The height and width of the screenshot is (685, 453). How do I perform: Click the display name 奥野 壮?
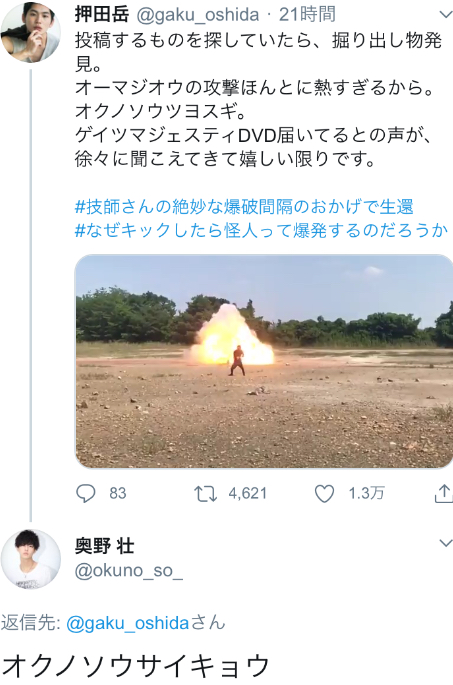tap(104, 546)
